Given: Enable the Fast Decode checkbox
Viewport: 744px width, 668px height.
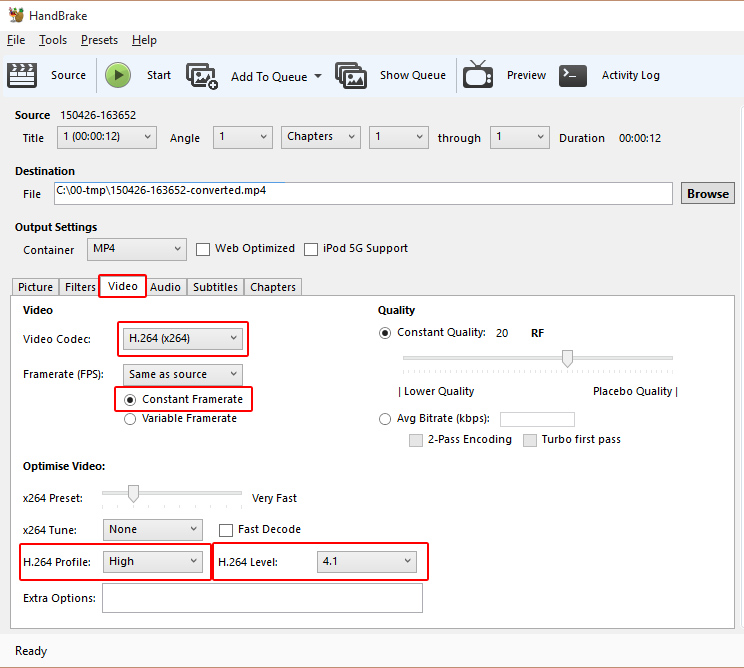Looking at the screenshot, I should click(x=226, y=530).
